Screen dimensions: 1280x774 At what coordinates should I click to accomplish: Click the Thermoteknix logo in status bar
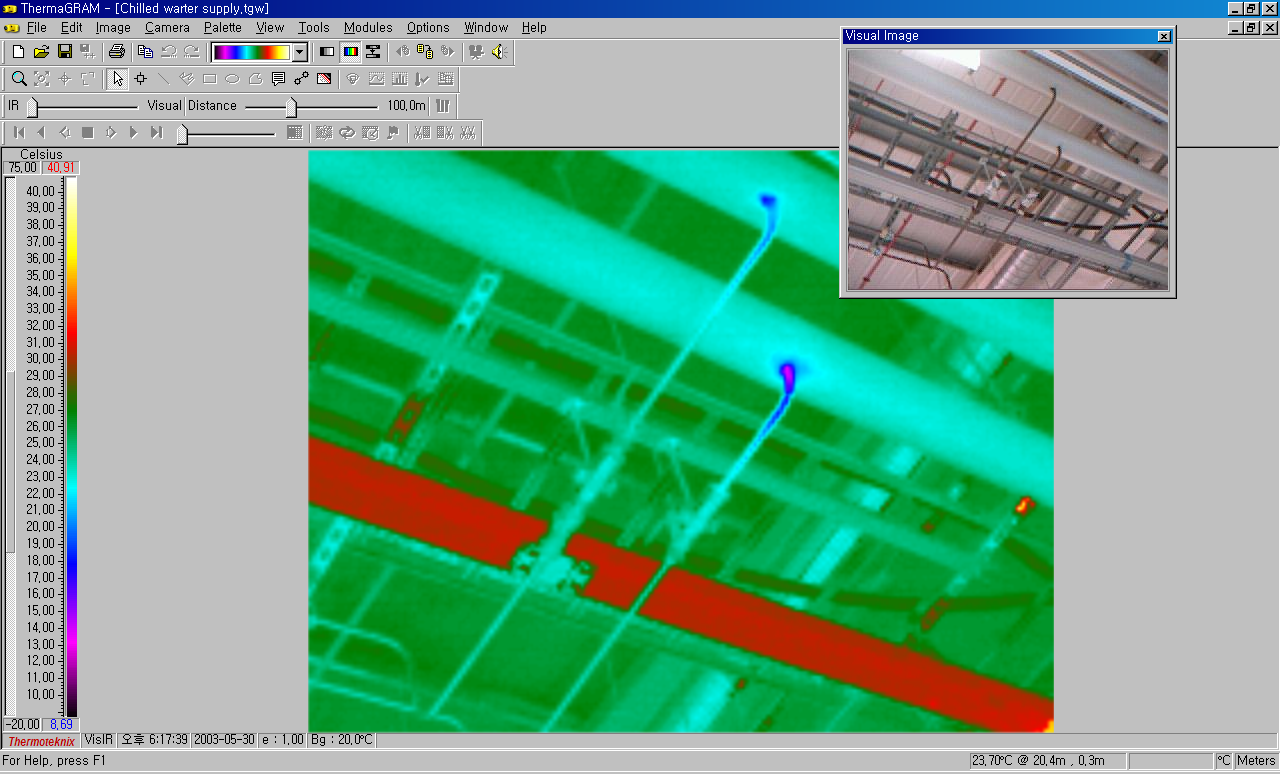pyautogui.click(x=41, y=740)
